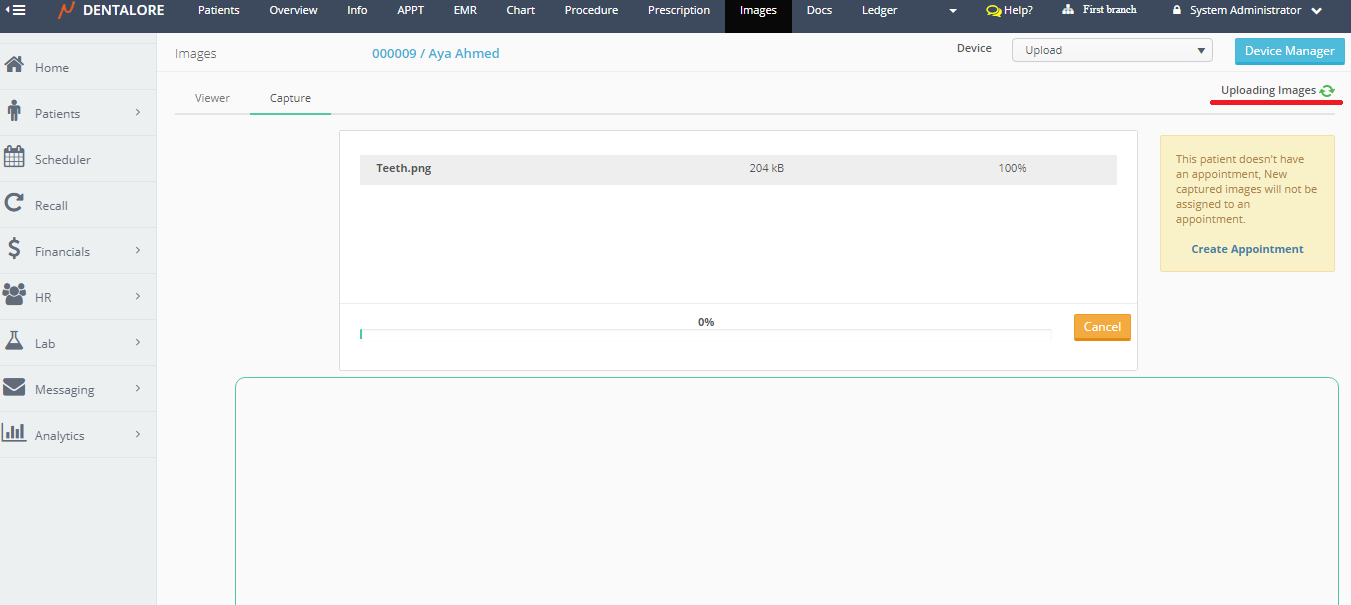1351x605 pixels.
Task: Open the Device dropdown set to Upload
Action: 1111,50
